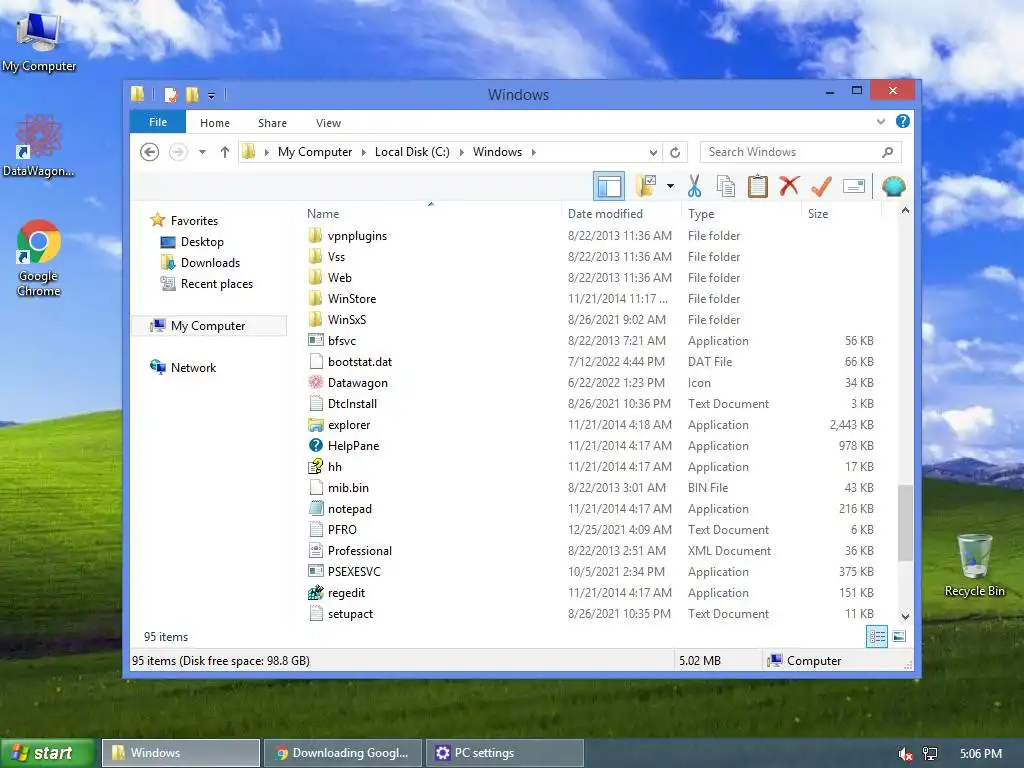Open the folder options toolbar icon
Screen dimensions: 1024x768
(646, 186)
